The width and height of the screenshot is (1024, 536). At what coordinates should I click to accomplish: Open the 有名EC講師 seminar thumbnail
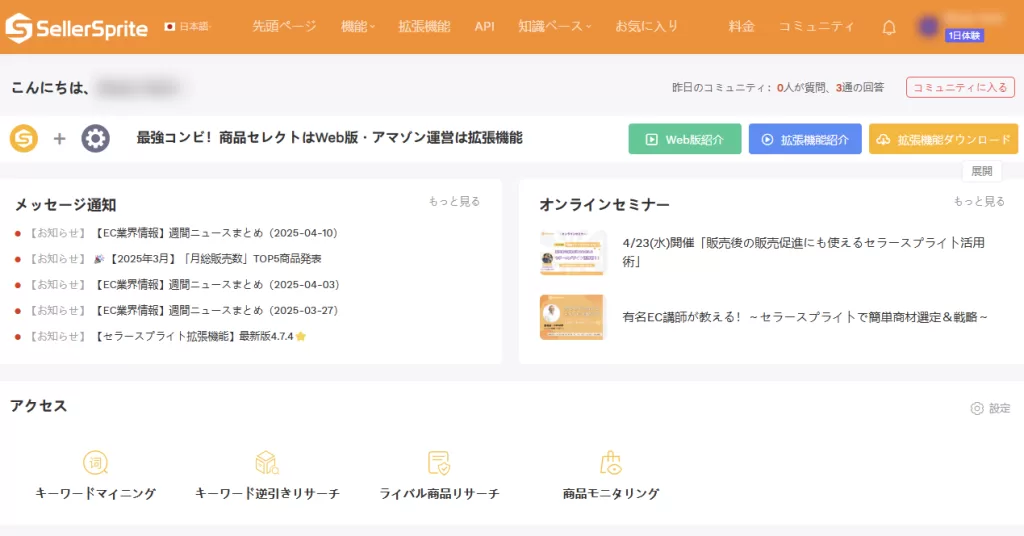tap(572, 317)
